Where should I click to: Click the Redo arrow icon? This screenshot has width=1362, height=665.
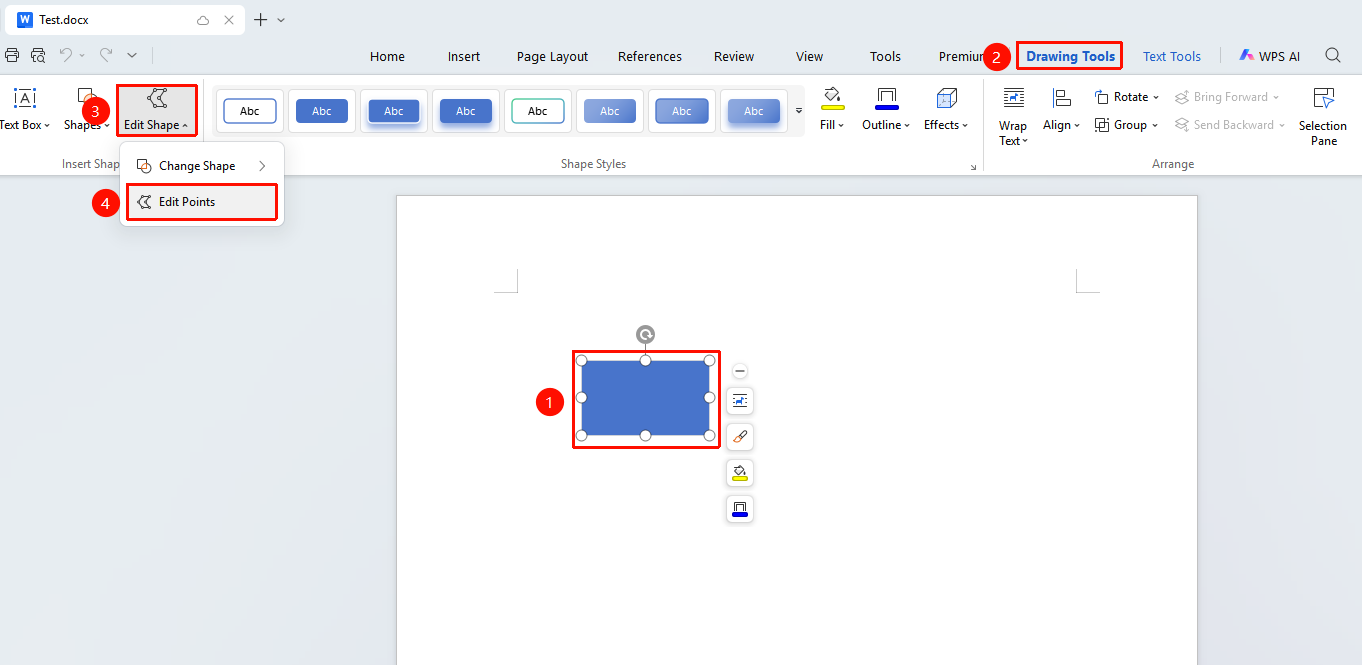coord(105,55)
